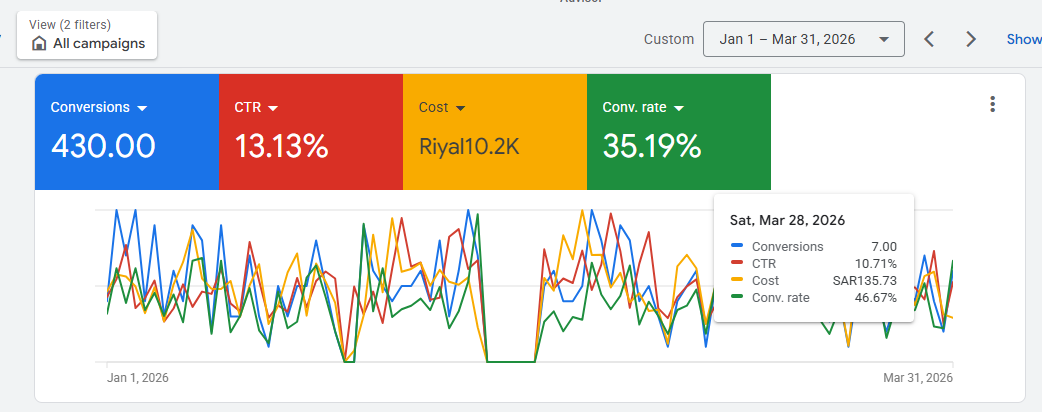Click the tooltip Cost SAR135.73 row
The image size is (1042, 412).
tap(813, 280)
